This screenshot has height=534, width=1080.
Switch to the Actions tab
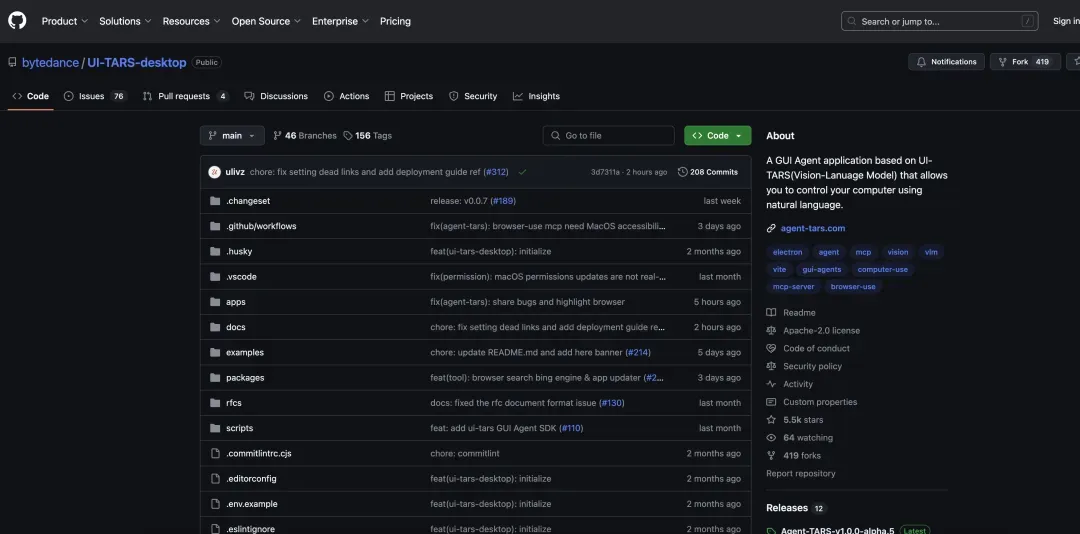tap(347, 96)
